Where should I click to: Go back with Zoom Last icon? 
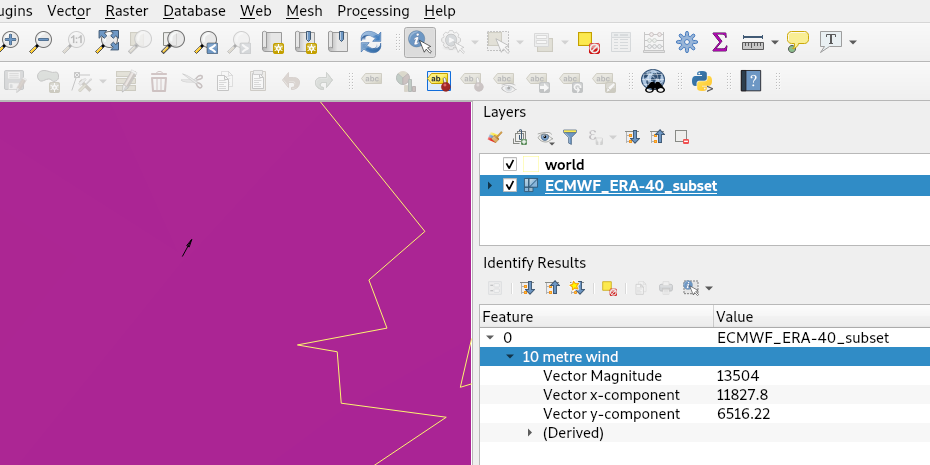208,42
